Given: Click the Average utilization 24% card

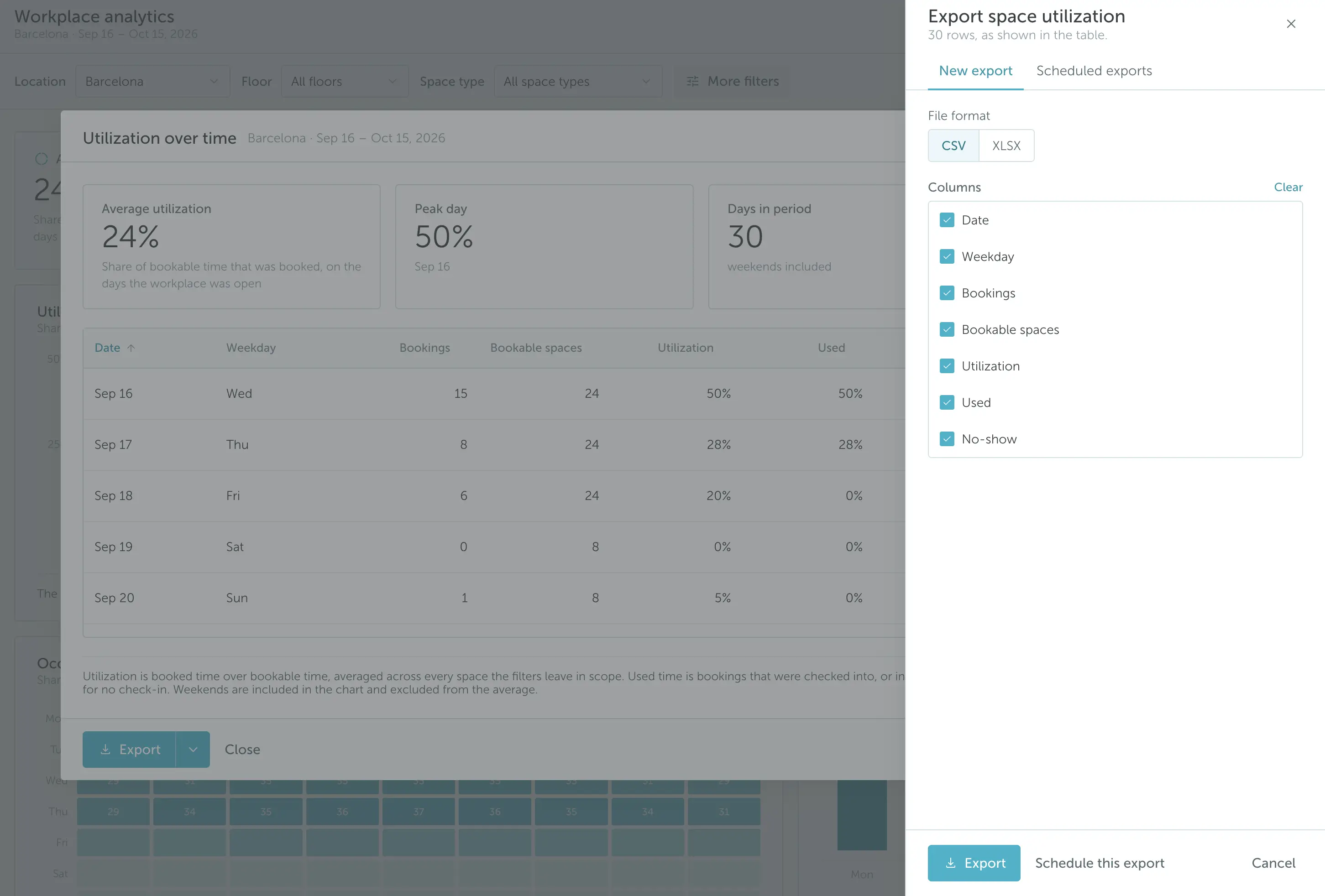Looking at the screenshot, I should click(231, 246).
